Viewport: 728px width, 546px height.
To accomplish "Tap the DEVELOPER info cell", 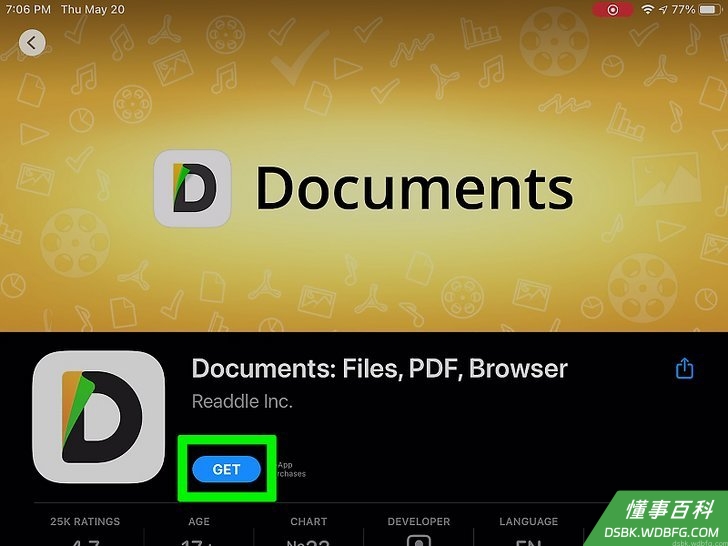I will (x=419, y=532).
